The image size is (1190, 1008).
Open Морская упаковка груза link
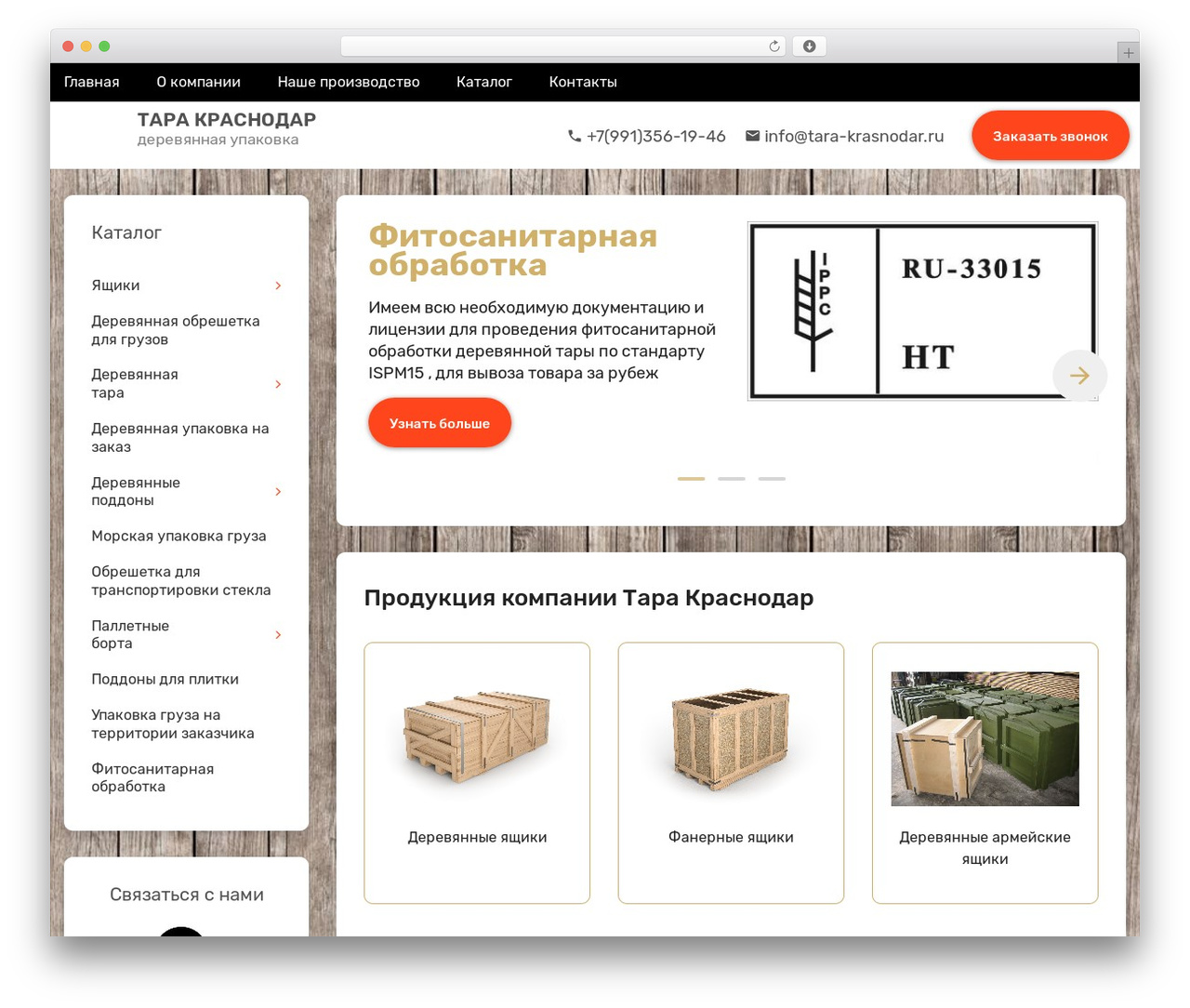pyautogui.click(x=178, y=536)
